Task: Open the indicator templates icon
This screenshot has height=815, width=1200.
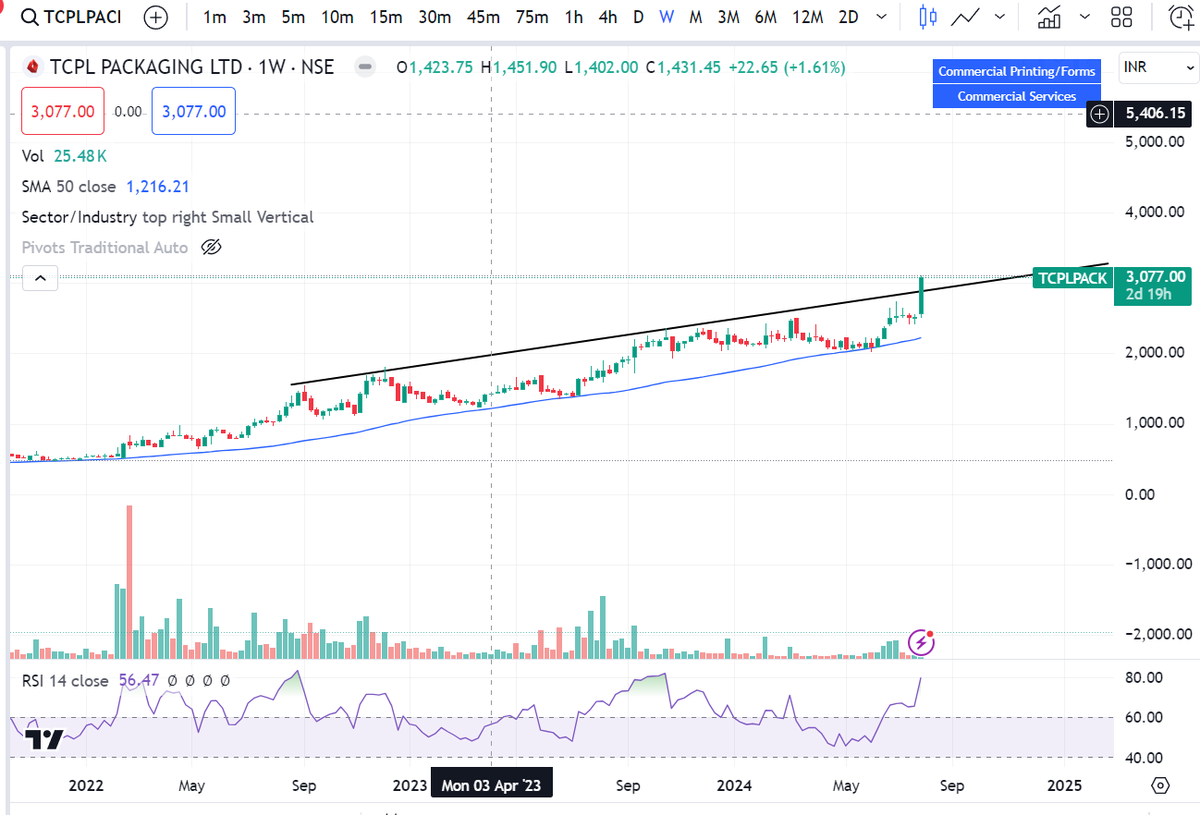Action: point(1048,17)
